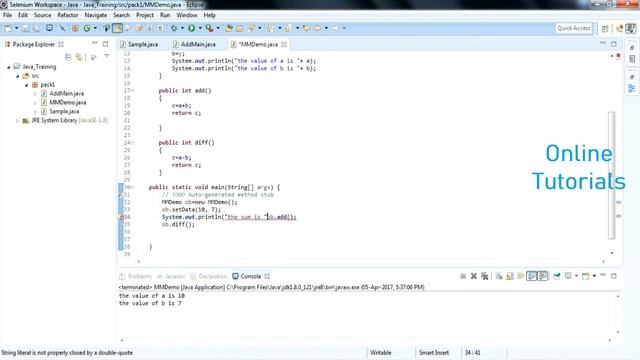Open the Project menu
The image size is (640, 360).
(x=145, y=15)
